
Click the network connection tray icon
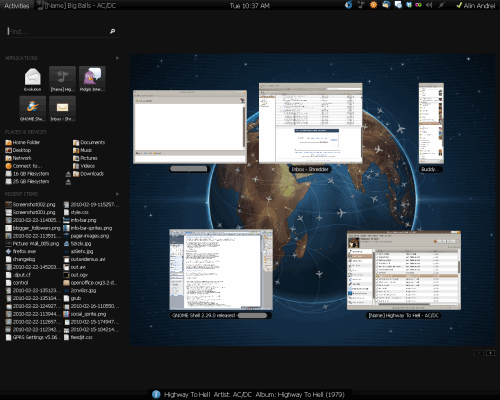point(441,5)
